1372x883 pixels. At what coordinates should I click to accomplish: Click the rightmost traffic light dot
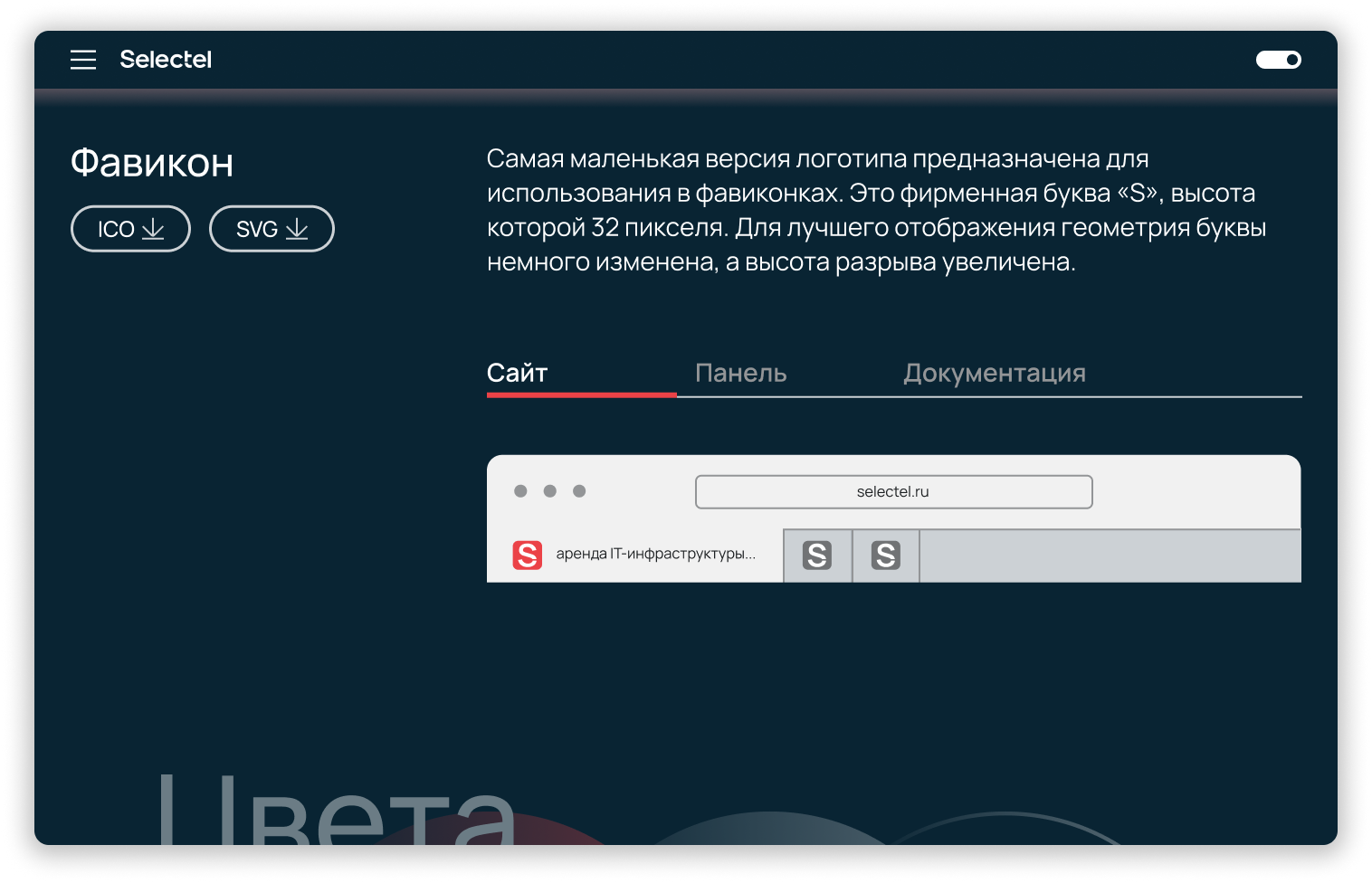[x=578, y=491]
